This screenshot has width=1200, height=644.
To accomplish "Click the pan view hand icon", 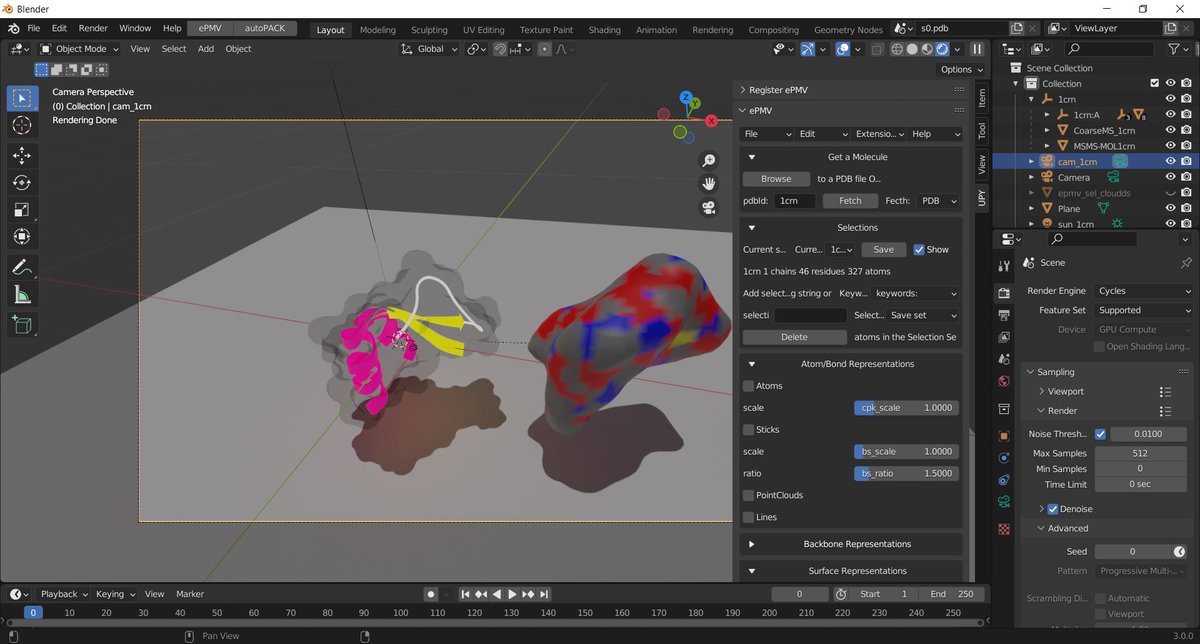I will tap(709, 184).
